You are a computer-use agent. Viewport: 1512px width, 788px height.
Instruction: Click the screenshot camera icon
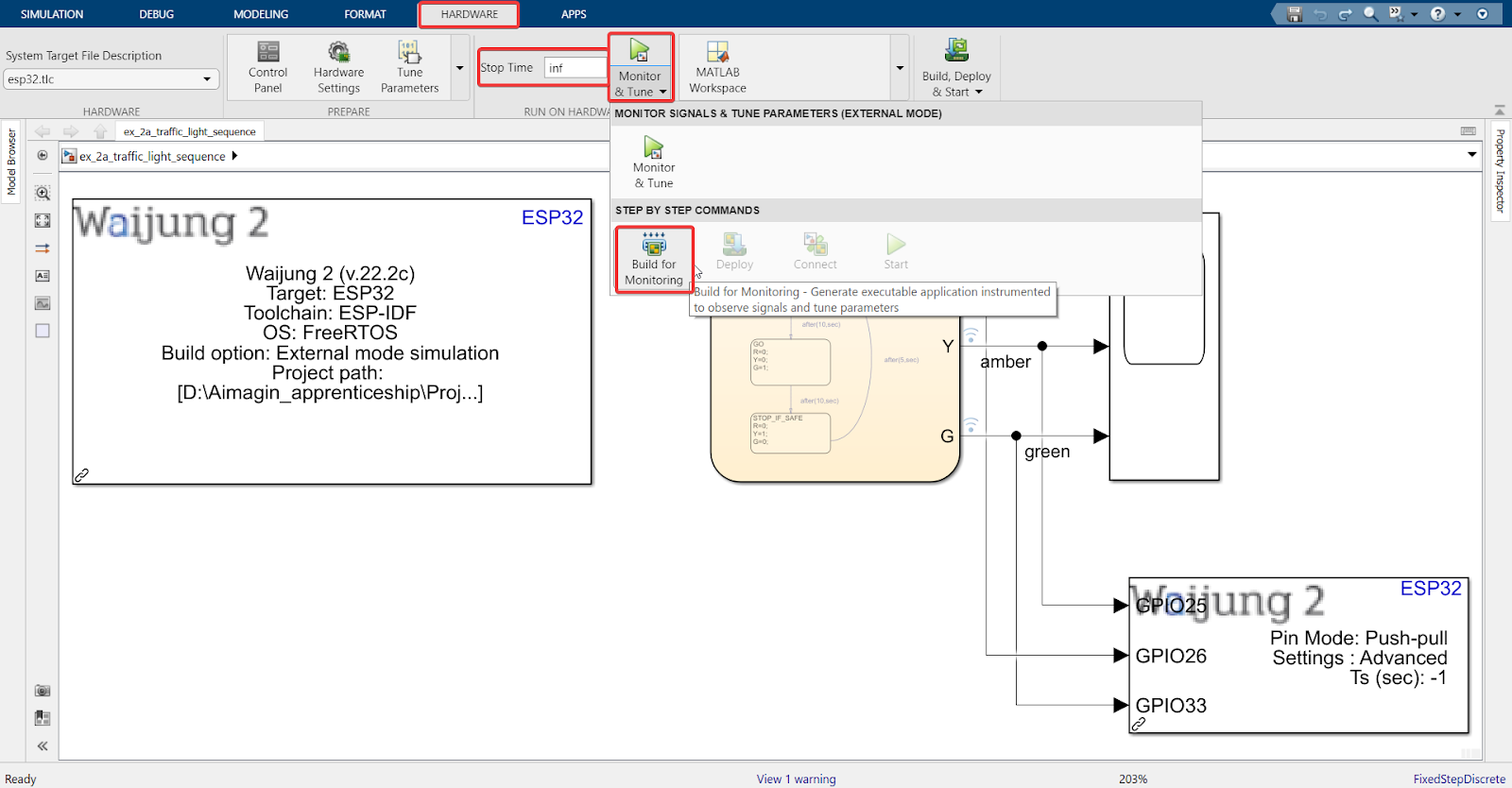pos(43,691)
